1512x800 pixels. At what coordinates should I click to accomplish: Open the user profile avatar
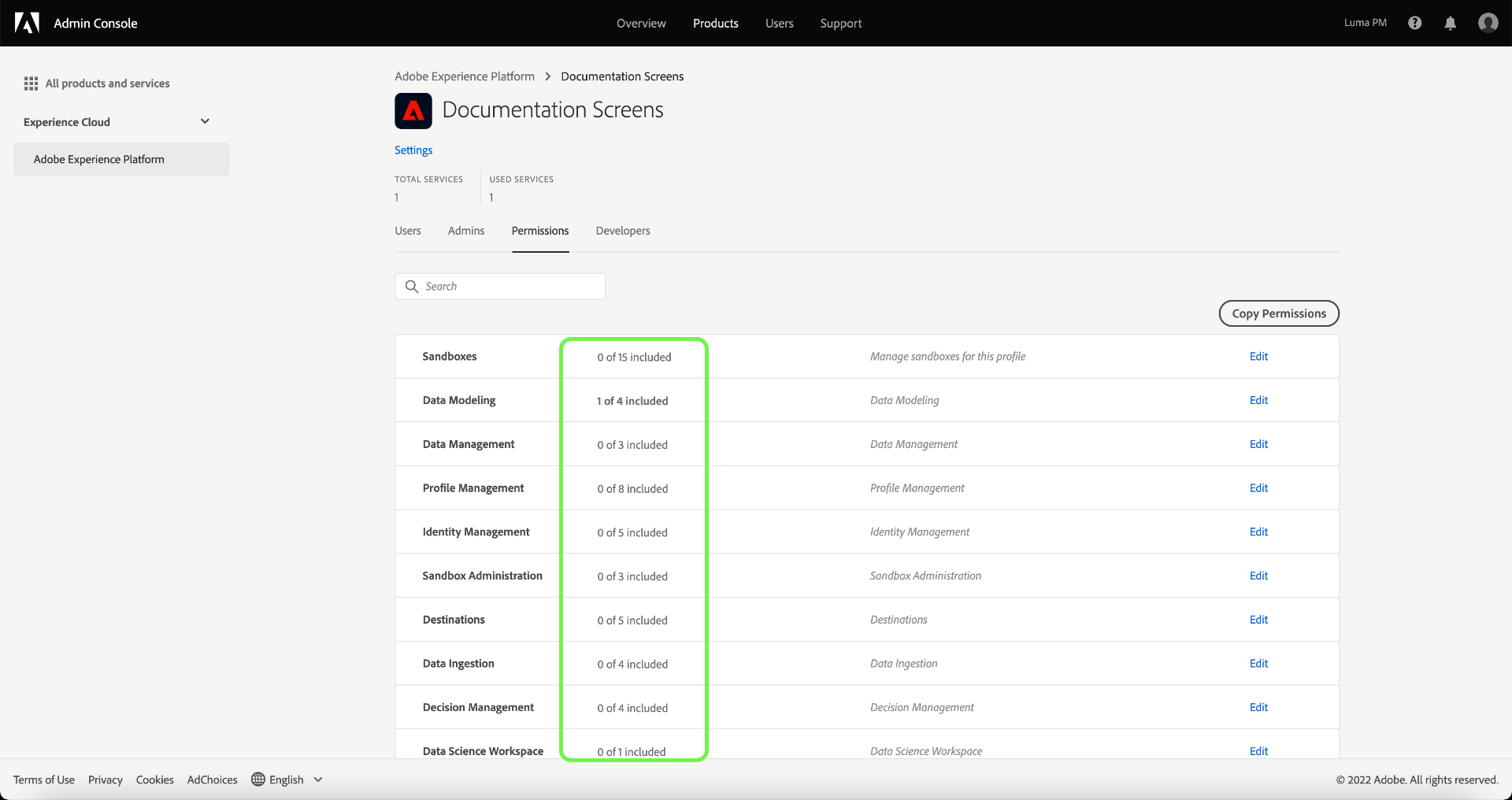click(x=1488, y=23)
